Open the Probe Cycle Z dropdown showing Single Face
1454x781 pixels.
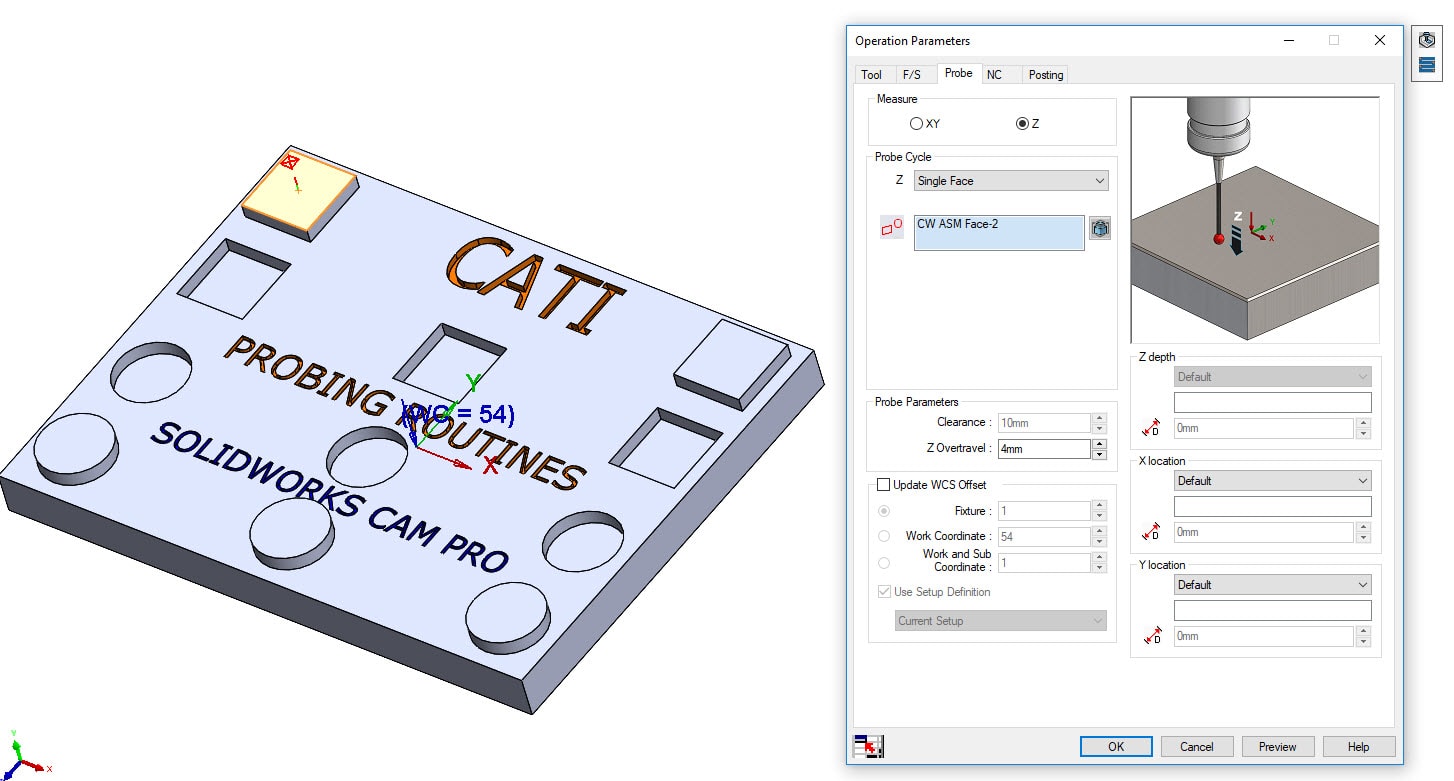[x=1011, y=181]
